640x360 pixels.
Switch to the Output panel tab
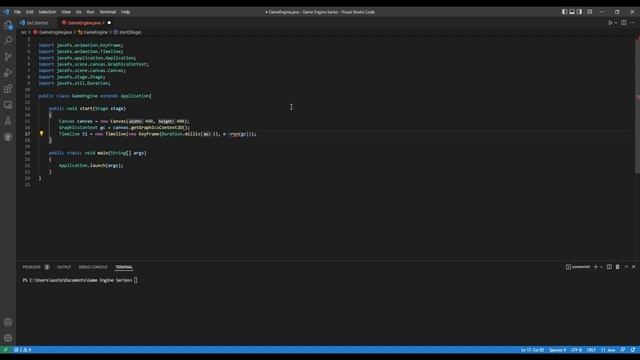[64, 267]
